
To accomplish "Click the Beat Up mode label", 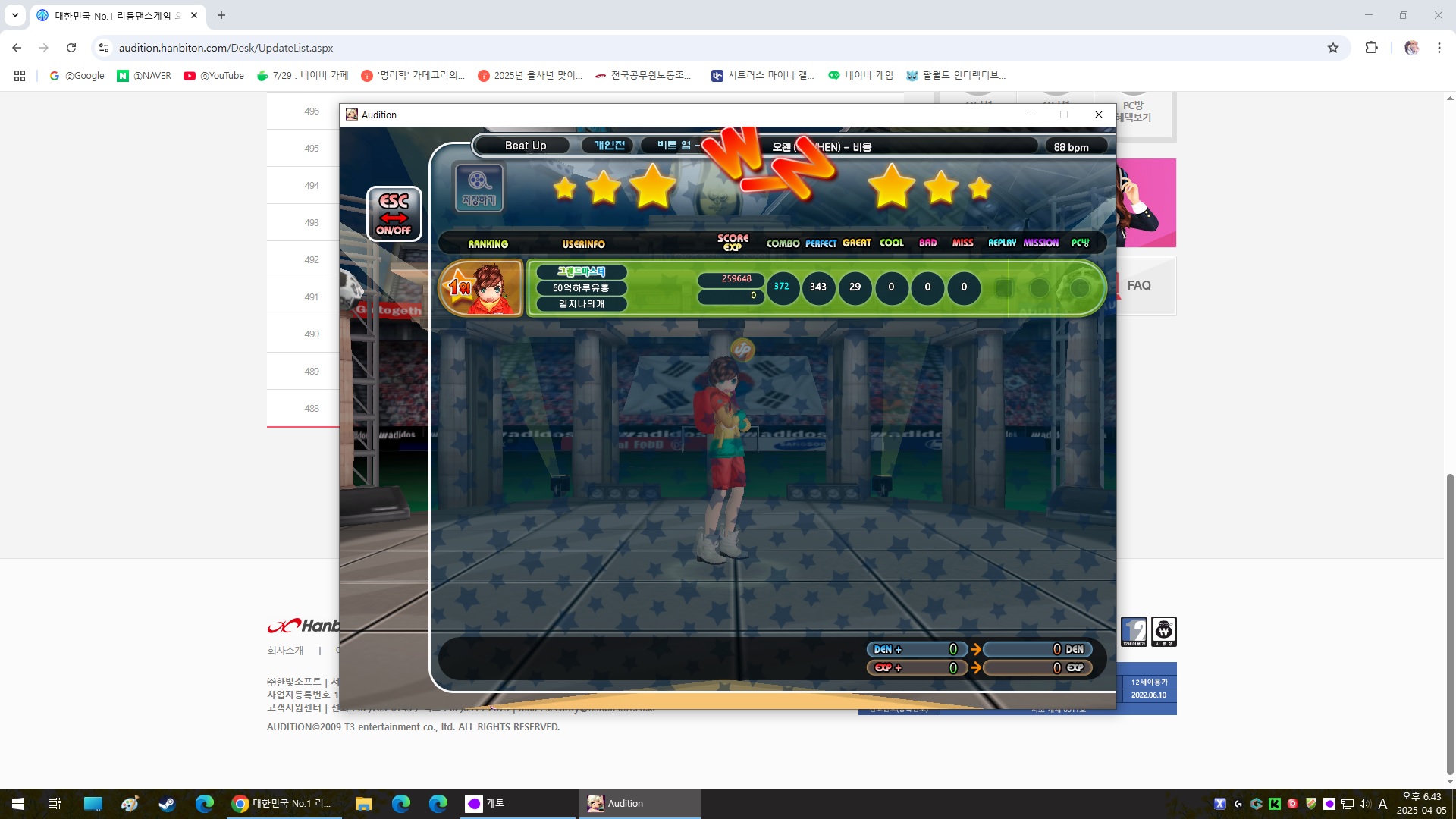I will tap(525, 146).
